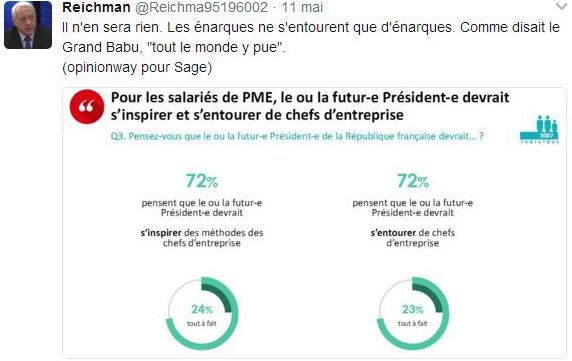Click the (opinionway pour Sage) text line

coord(137,67)
